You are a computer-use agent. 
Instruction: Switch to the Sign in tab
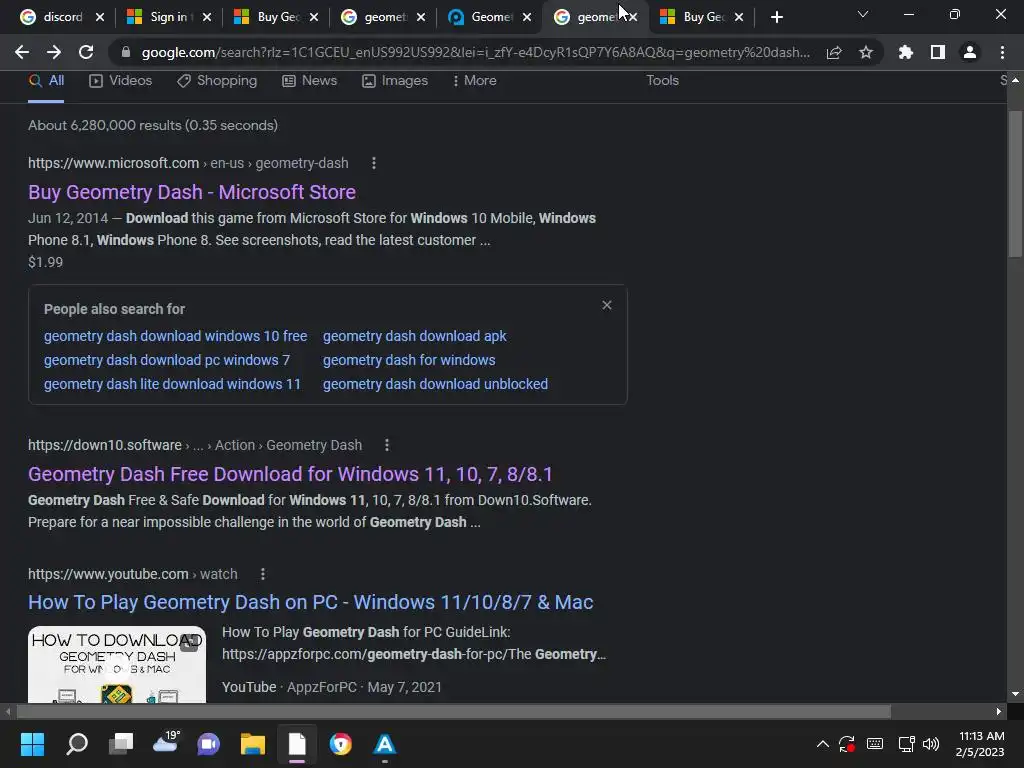coord(161,17)
